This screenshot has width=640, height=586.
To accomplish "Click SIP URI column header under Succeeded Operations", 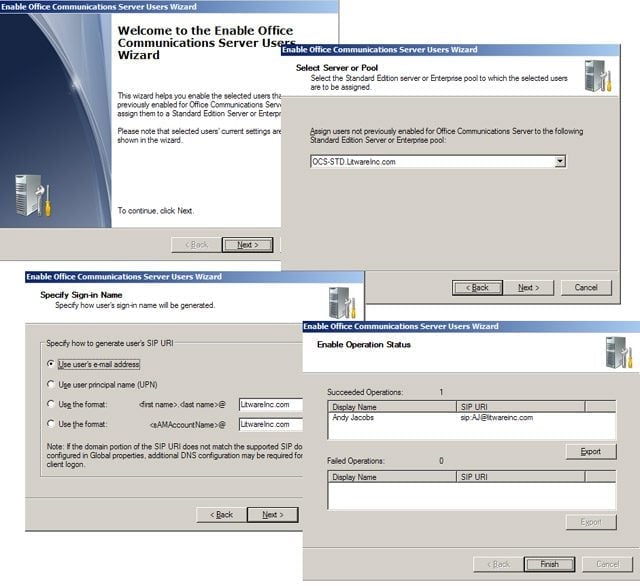I will pyautogui.click(x=520, y=406).
